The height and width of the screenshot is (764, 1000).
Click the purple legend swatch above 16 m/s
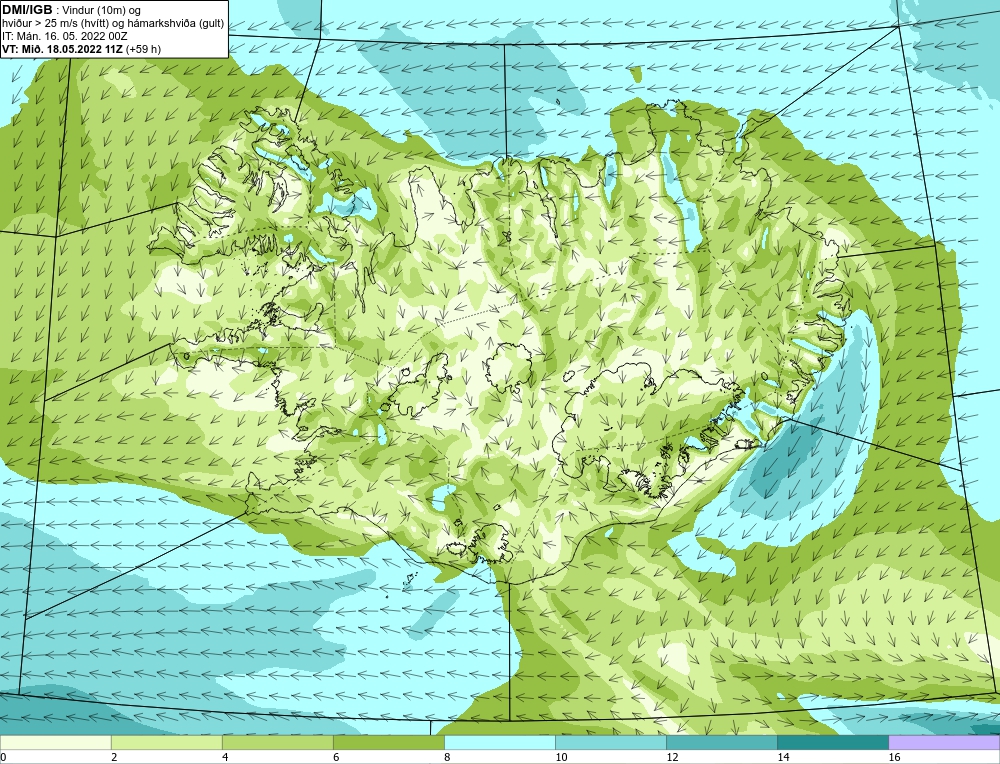click(x=944, y=743)
